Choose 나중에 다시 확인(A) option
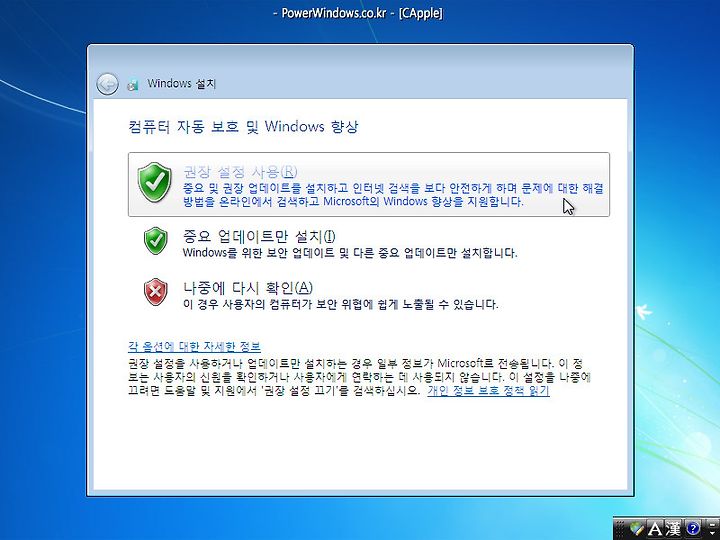Screen dimensions: 720x540 [248, 288]
